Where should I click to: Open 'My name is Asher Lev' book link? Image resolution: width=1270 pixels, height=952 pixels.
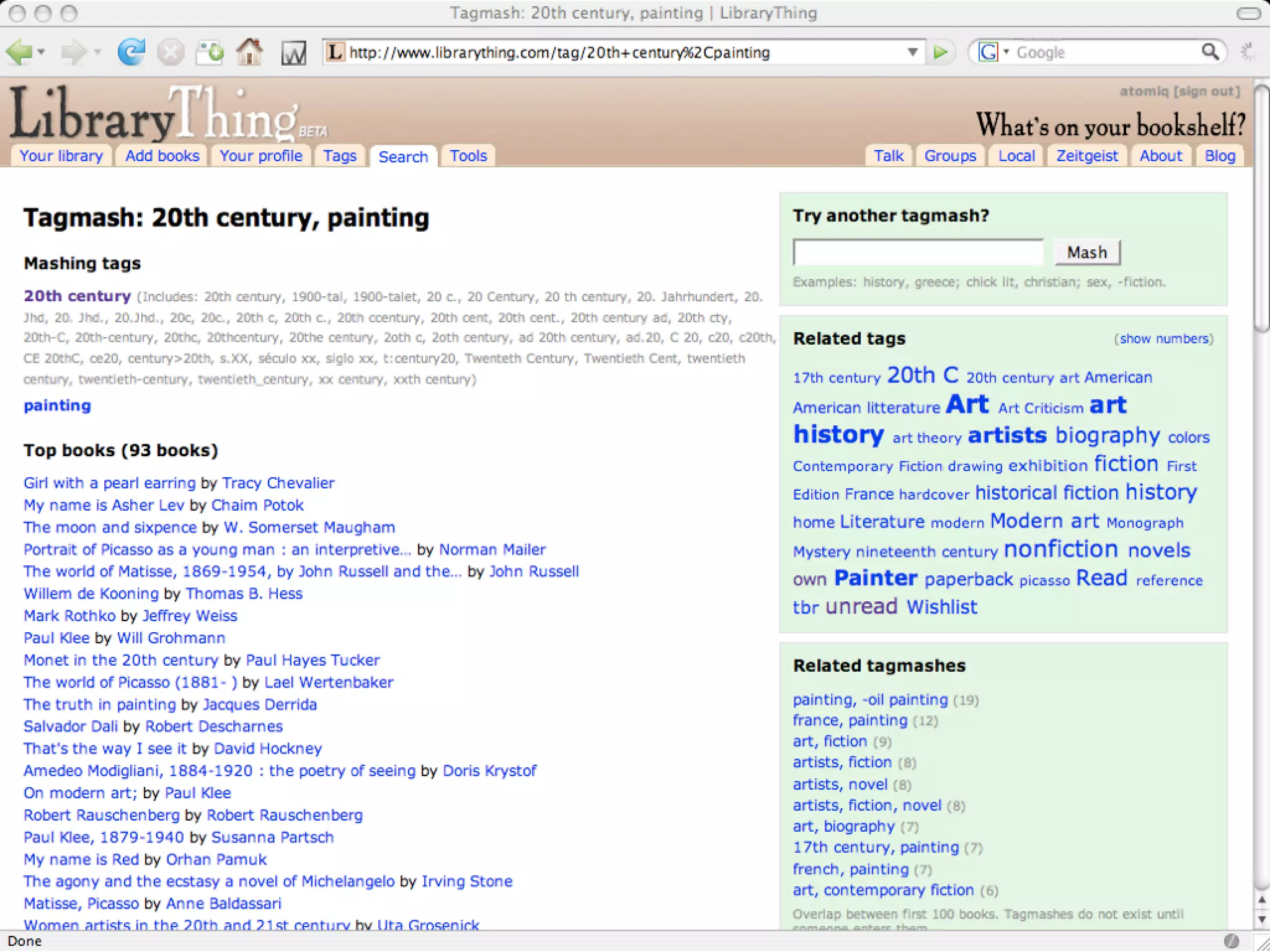point(104,505)
